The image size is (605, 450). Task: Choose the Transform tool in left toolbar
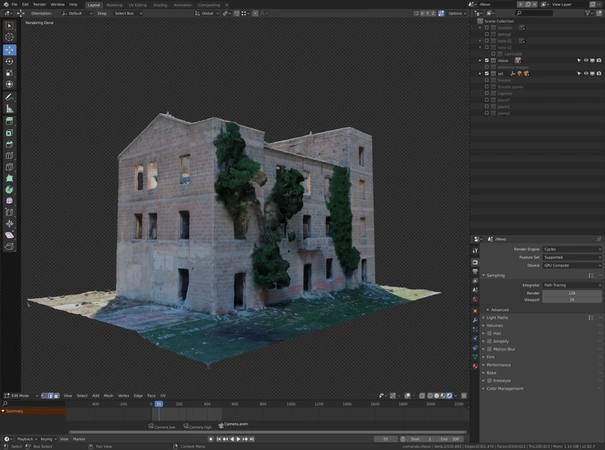coord(9,84)
